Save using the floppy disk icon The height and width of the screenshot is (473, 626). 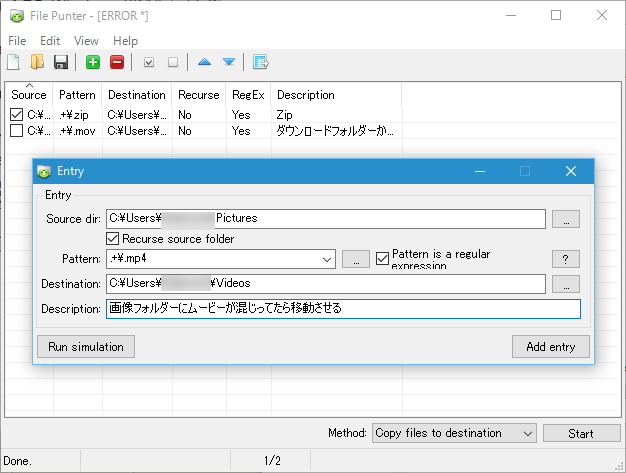pyautogui.click(x=61, y=62)
